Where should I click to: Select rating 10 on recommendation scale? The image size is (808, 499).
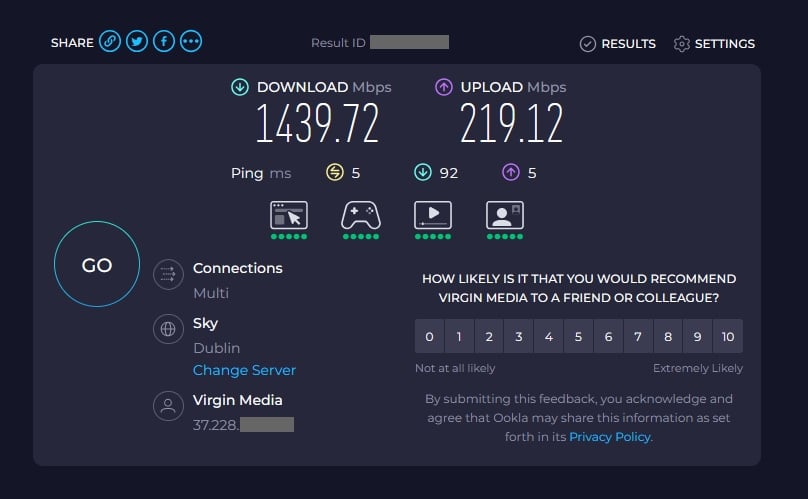(728, 336)
